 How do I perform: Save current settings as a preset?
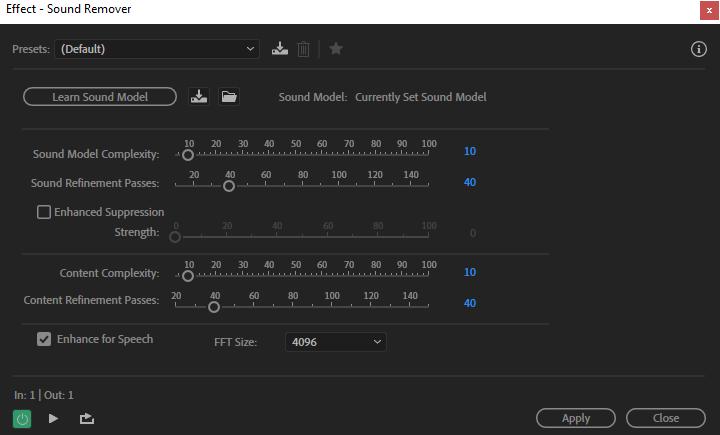pos(280,48)
